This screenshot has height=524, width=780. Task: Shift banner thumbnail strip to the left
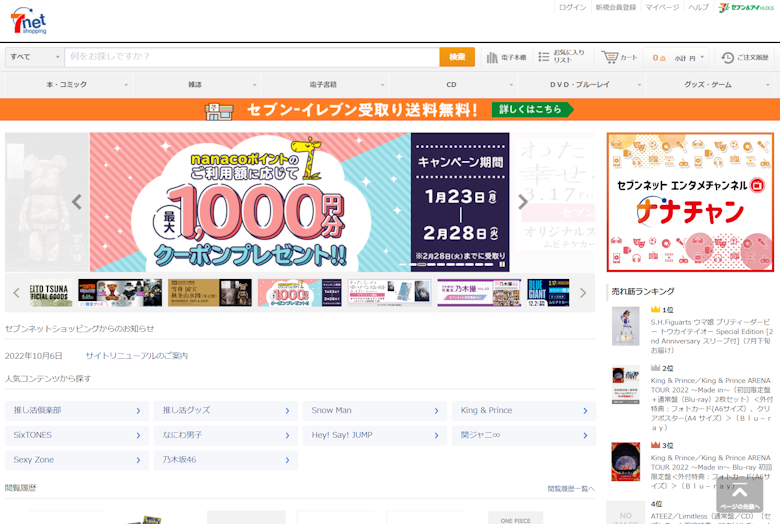click(x=16, y=293)
